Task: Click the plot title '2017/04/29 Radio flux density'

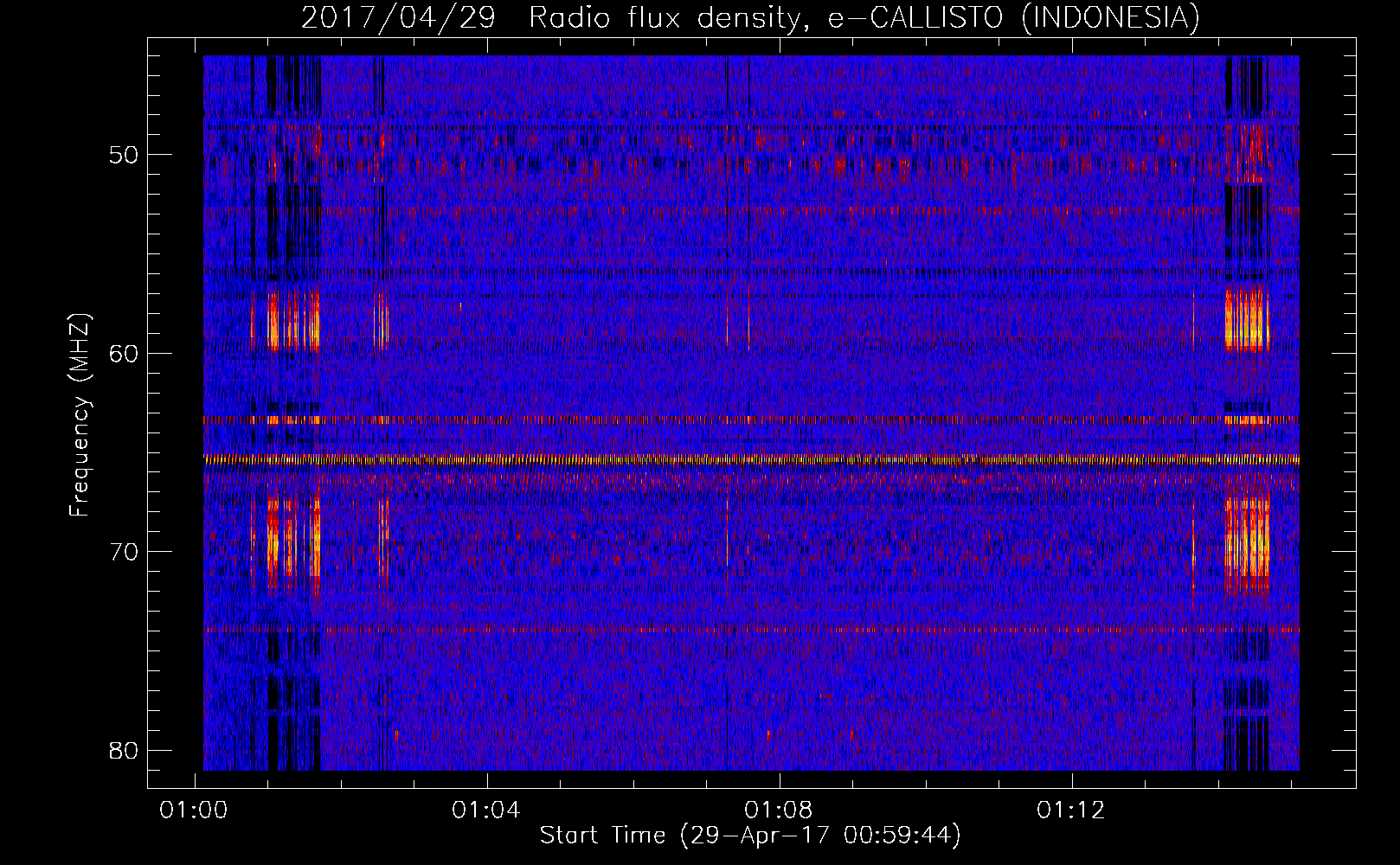Action: 750,17
